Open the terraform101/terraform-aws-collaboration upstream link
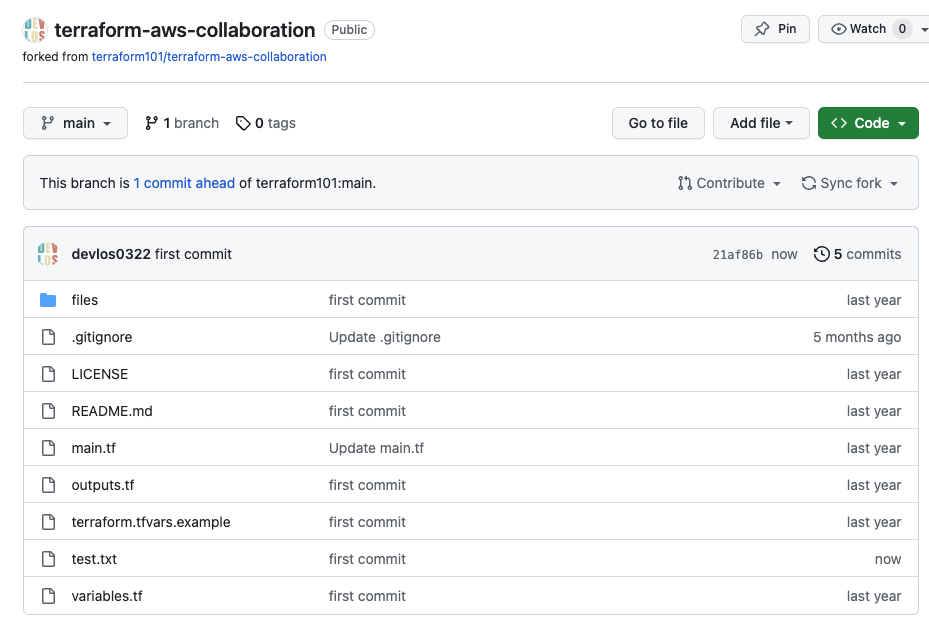929x625 pixels. pyautogui.click(x=209, y=57)
